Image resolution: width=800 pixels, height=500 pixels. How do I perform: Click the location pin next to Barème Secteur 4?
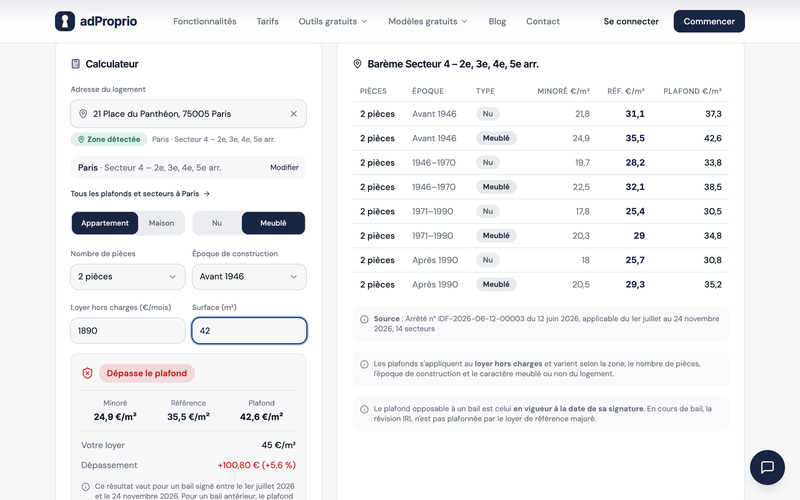[357, 64]
